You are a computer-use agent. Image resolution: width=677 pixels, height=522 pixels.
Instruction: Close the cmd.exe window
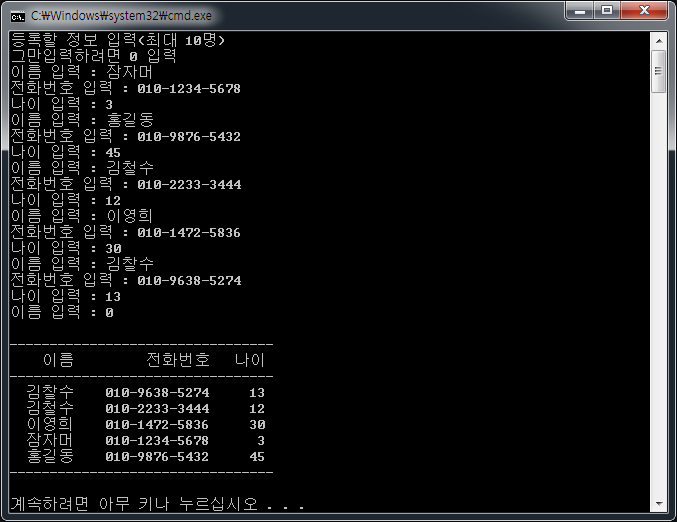(644, 11)
